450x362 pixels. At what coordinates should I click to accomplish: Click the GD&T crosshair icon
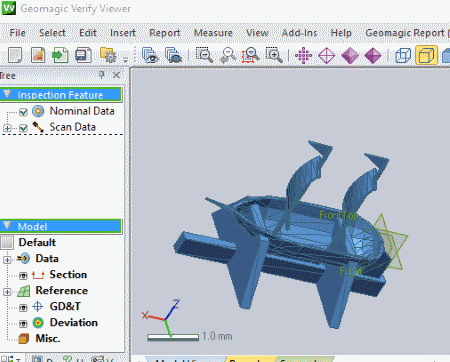click(38, 306)
